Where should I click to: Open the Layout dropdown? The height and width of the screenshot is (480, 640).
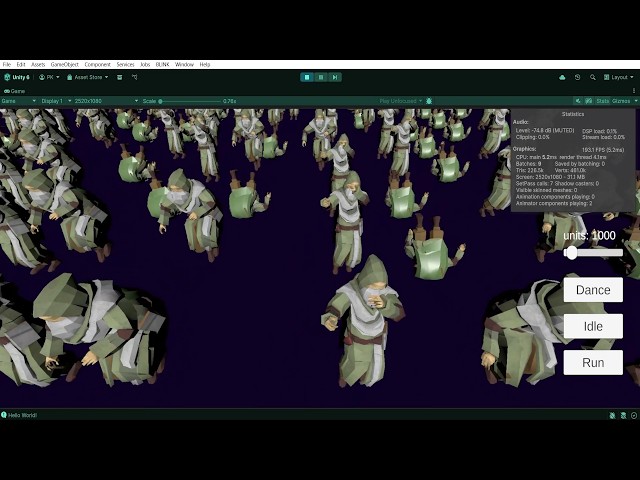click(618, 77)
